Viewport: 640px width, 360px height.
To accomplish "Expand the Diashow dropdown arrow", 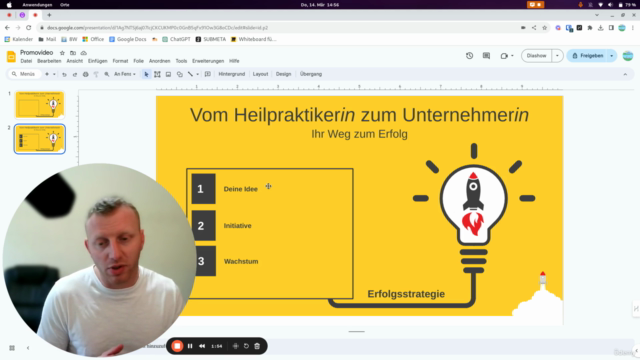I will [557, 56].
